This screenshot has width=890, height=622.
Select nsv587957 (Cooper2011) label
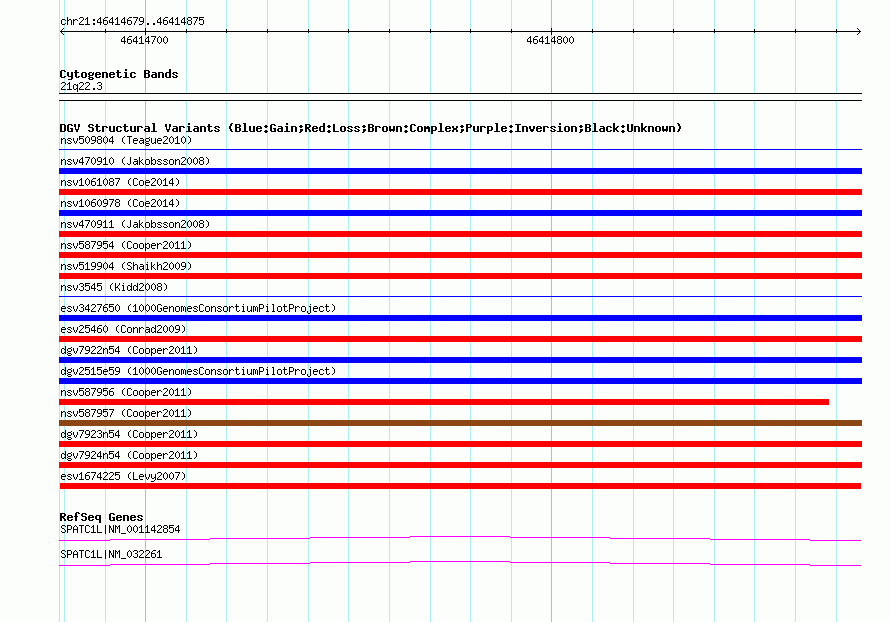[x=126, y=413]
